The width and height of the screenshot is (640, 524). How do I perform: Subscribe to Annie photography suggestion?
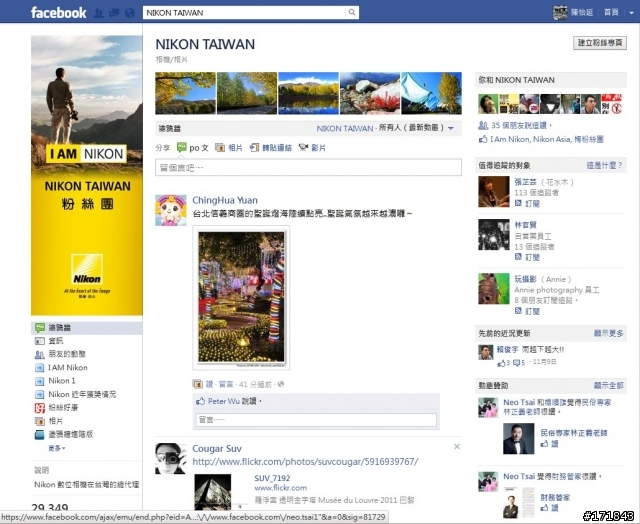pyautogui.click(x=532, y=311)
